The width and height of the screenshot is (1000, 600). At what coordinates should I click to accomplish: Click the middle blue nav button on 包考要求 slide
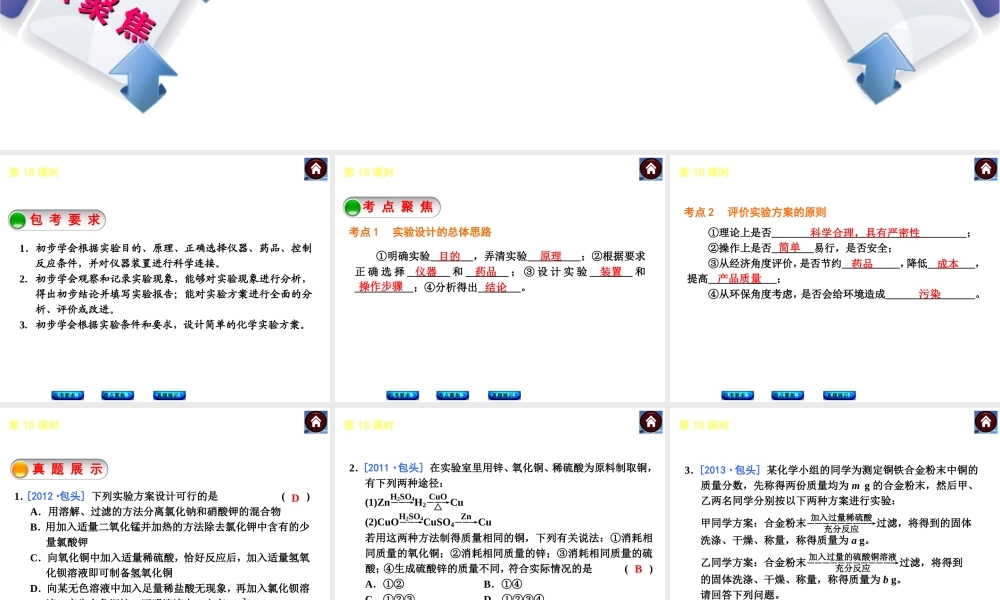pos(117,395)
